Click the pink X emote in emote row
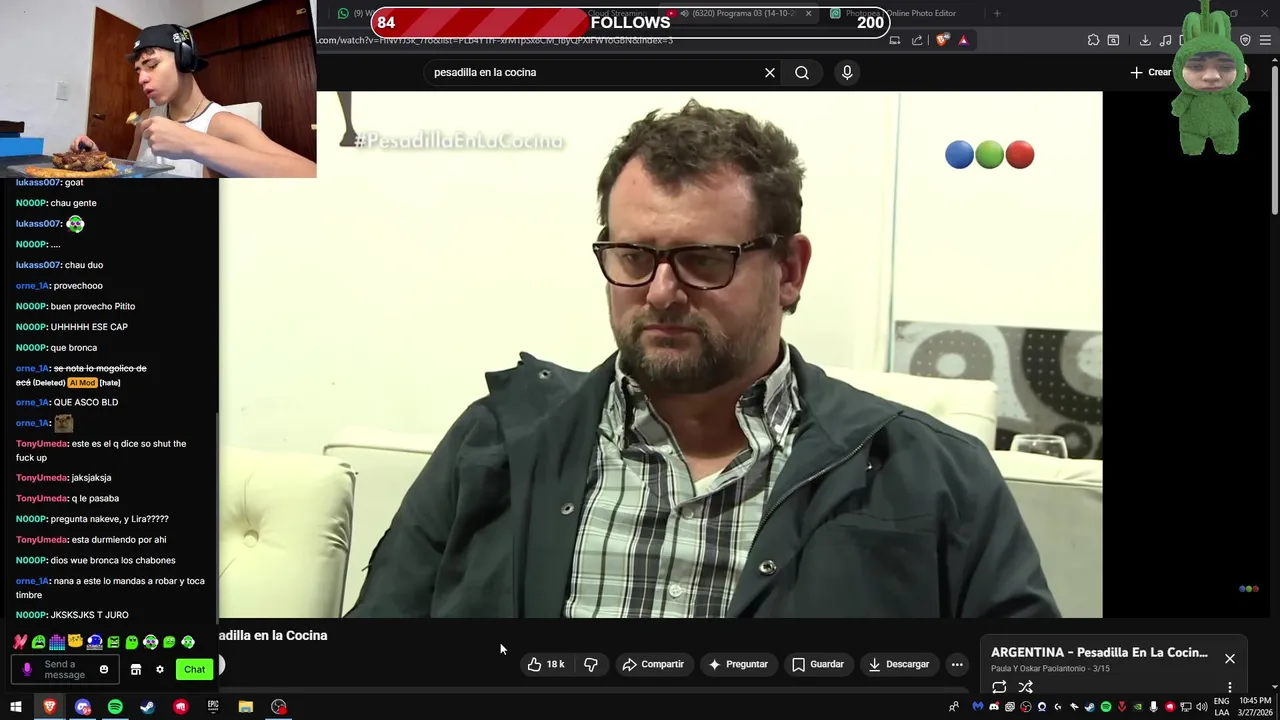Image resolution: width=1280 pixels, height=720 pixels. pyautogui.click(x=19, y=642)
